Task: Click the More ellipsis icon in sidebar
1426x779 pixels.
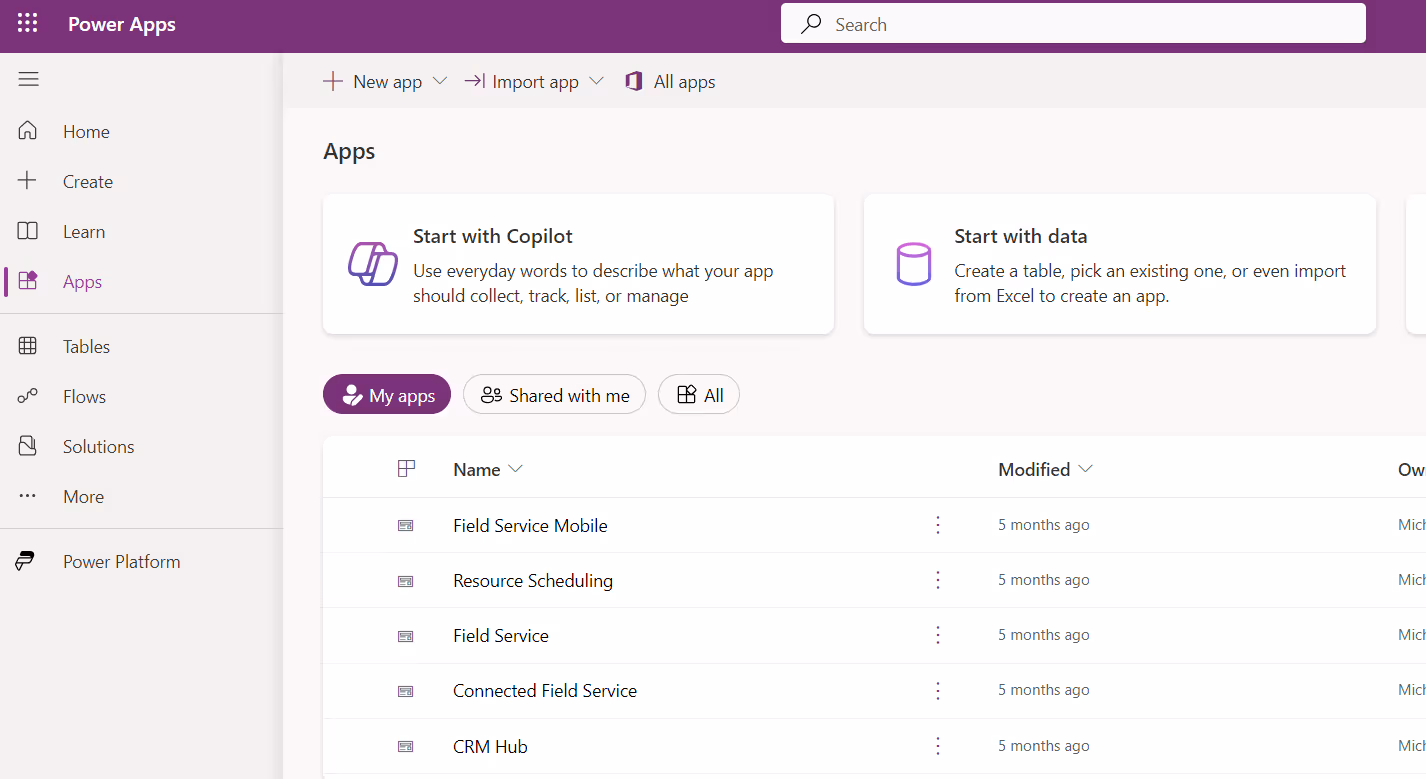Action: tap(28, 496)
